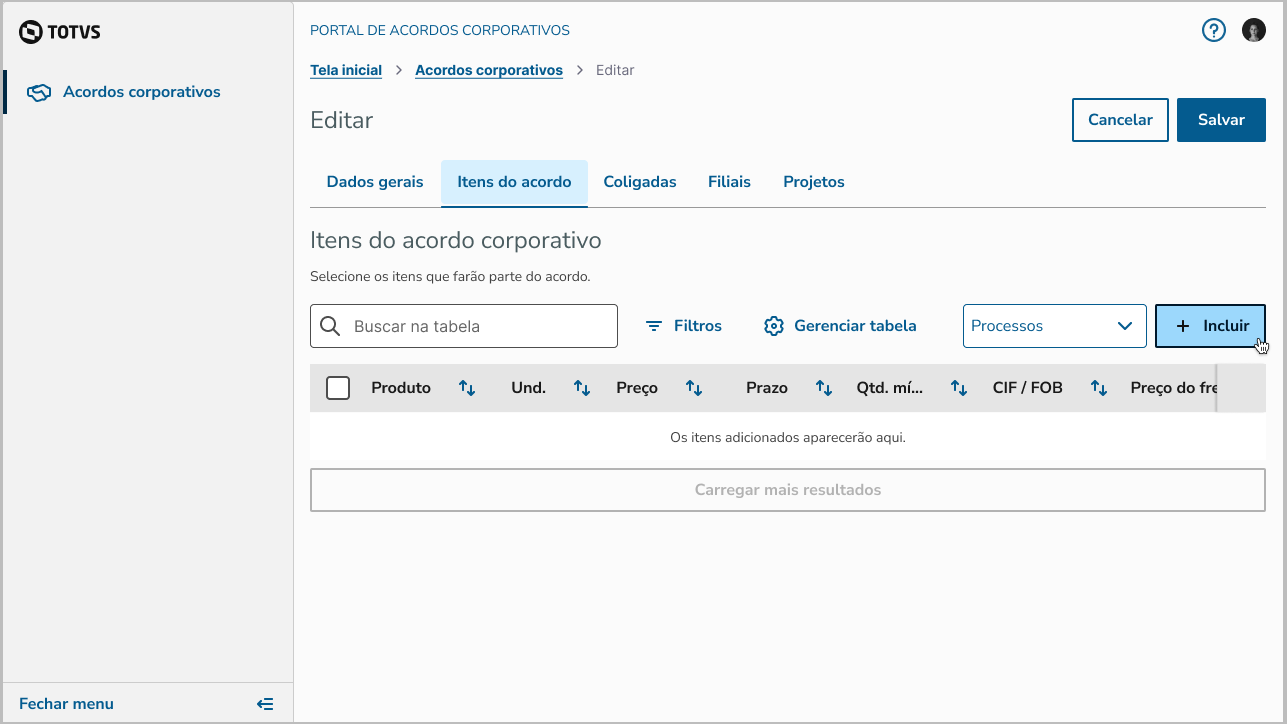The image size is (1287, 724).
Task: Click the help question mark icon
Action: [1213, 31]
